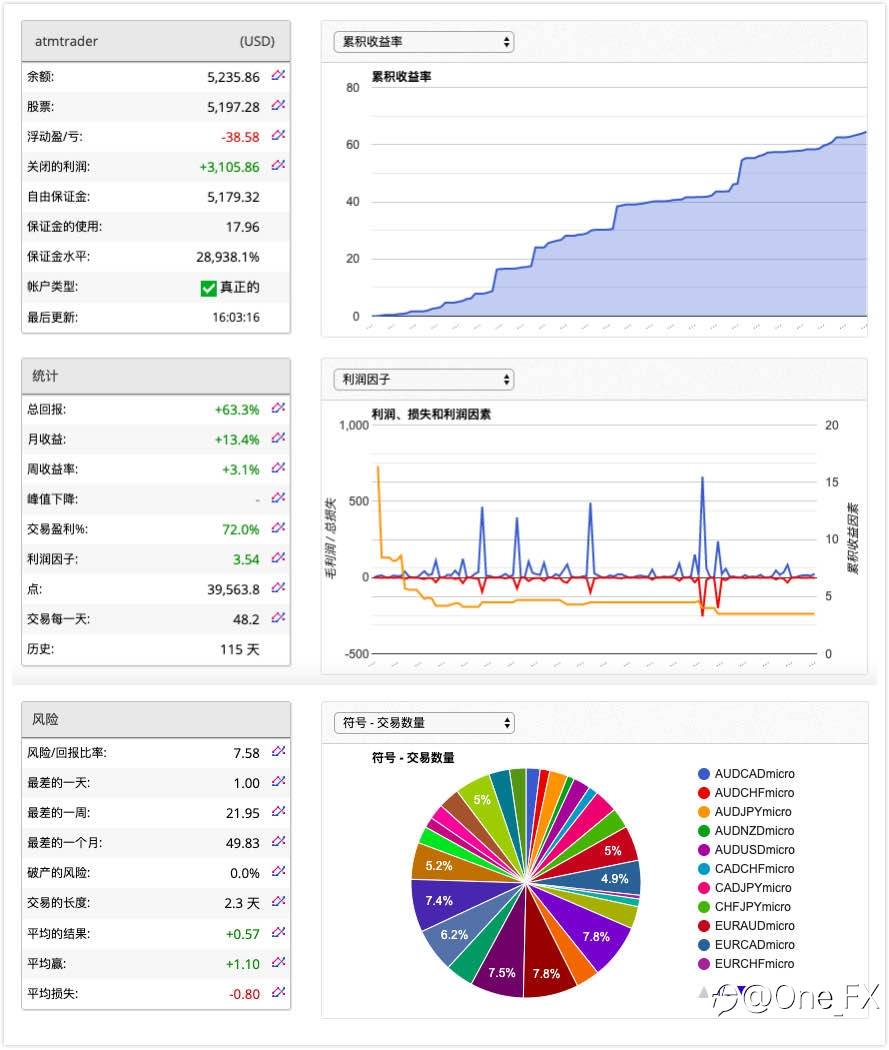Open the chart icon next to 浮动盈/亏
The image size is (889, 1050).
coord(278,135)
